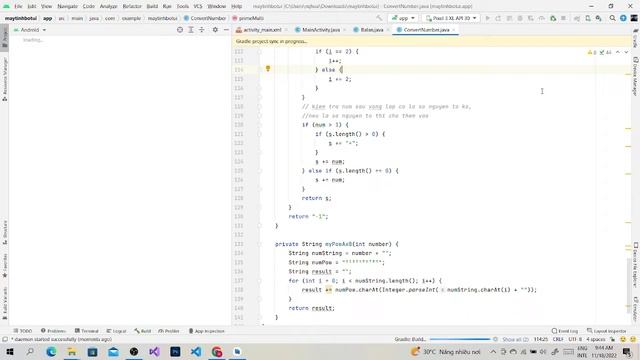640x360 pixels.
Task: Open the AVD Device Manager toolbar icon
Action: tap(588, 18)
